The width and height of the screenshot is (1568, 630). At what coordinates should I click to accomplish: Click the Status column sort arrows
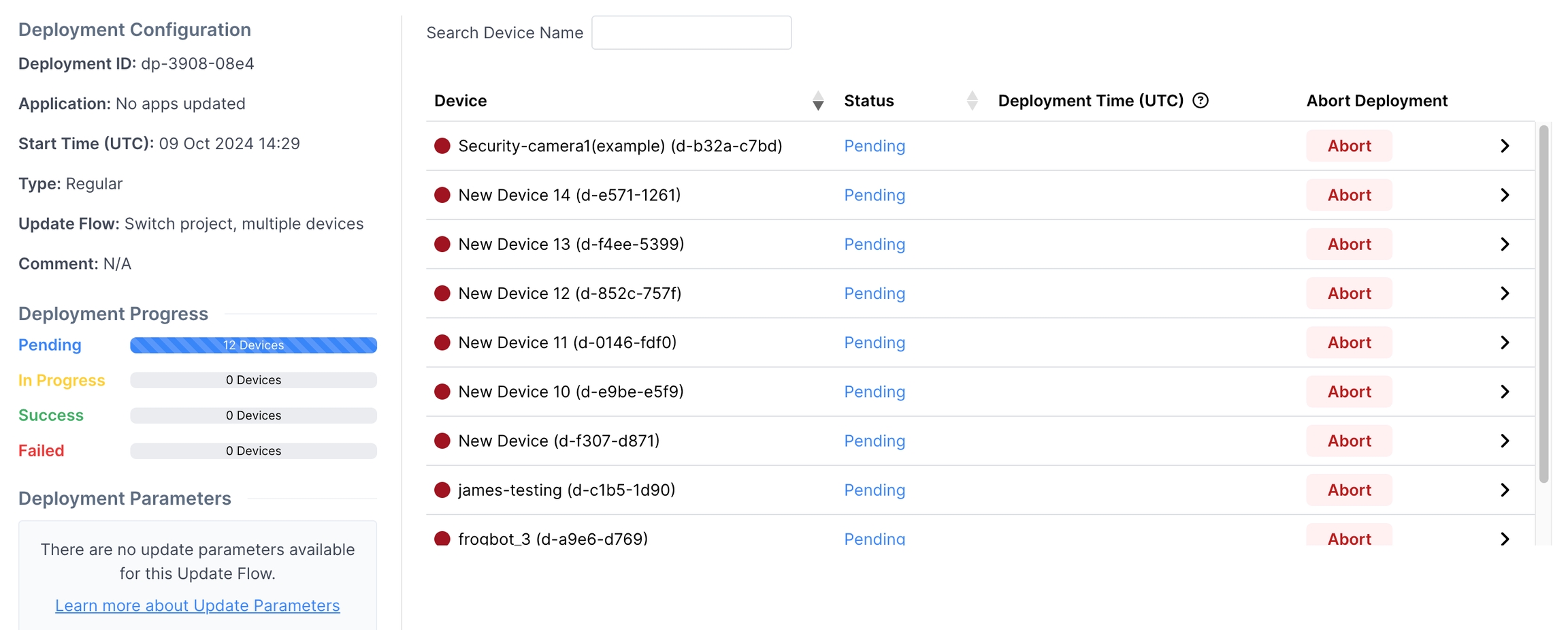click(x=972, y=101)
